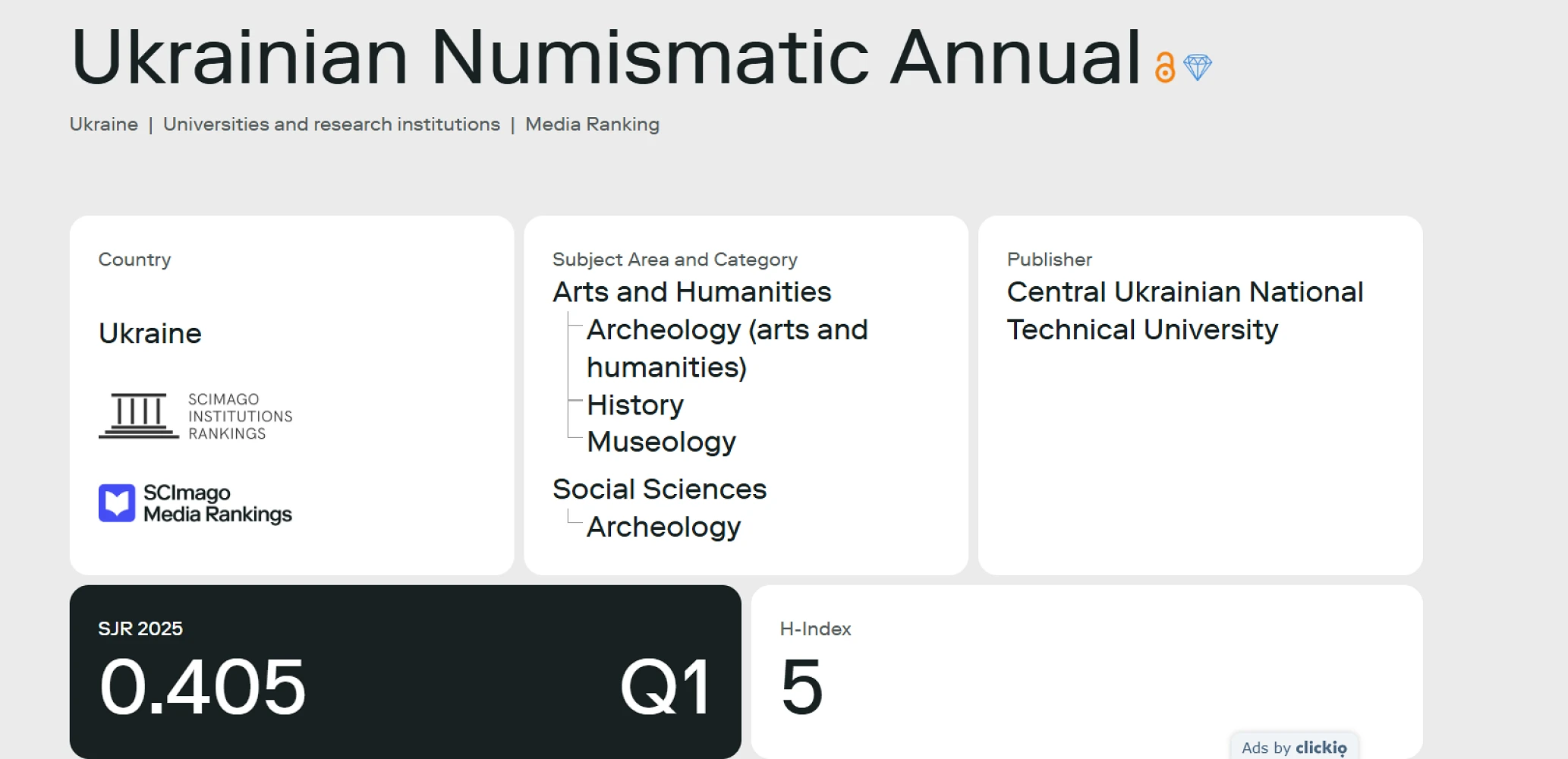Click the blue diamond icon beside title
Viewport: 1568px width, 759px height.
click(x=1198, y=68)
